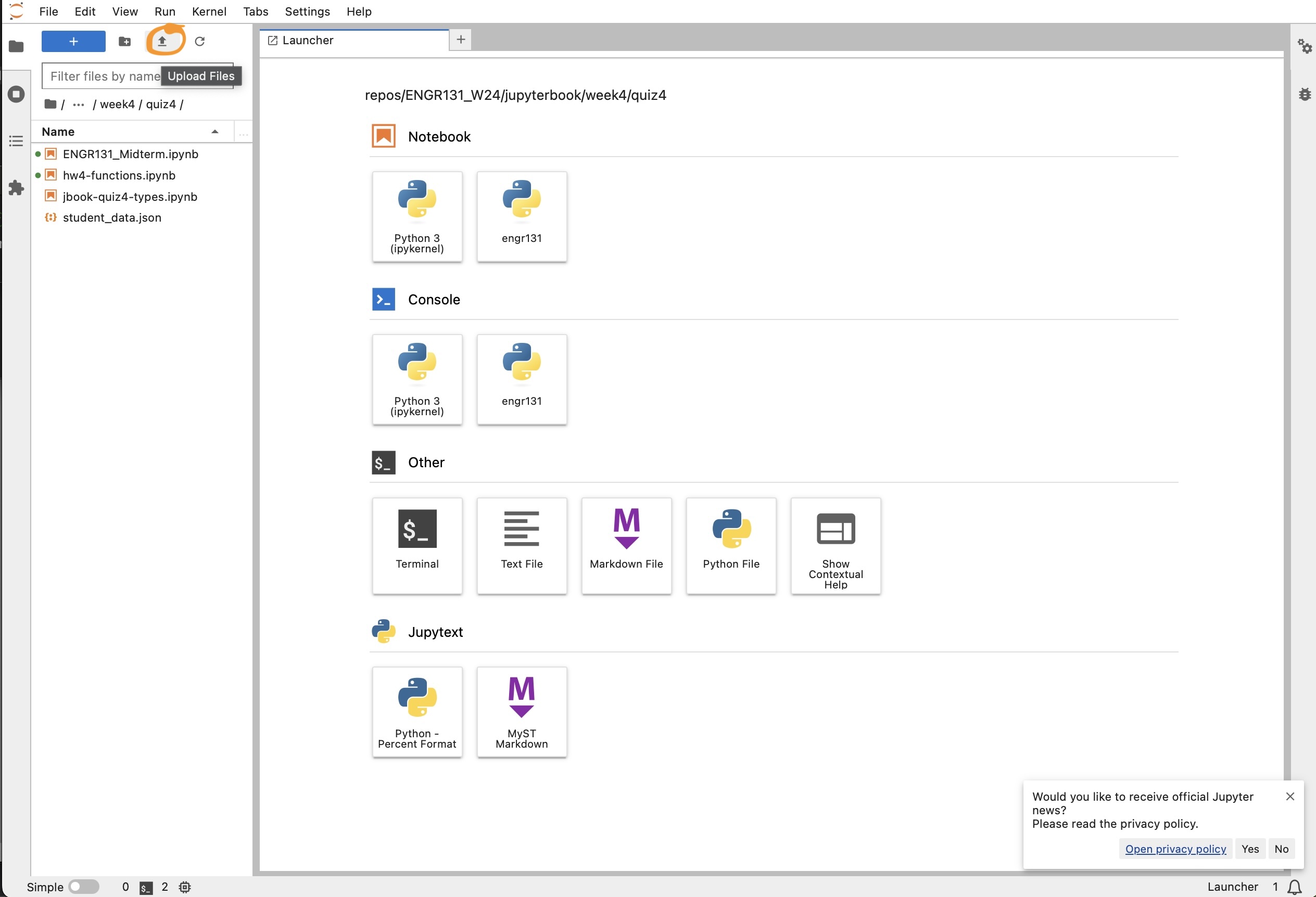Open Running Terminals and Kernels panel

16,94
